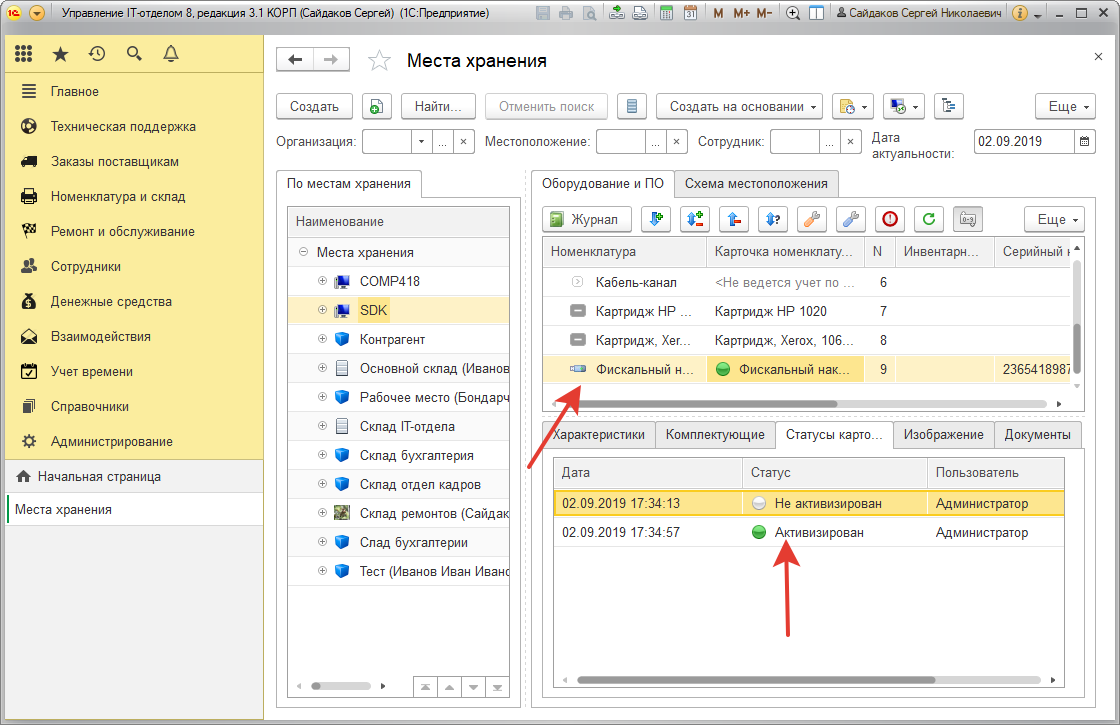Click the blue down arrow with plus icon
The width and height of the screenshot is (1120, 725).
[x=656, y=219]
